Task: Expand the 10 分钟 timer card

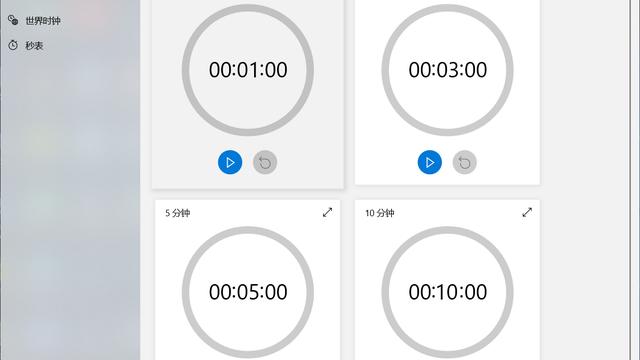Action: pos(527,212)
